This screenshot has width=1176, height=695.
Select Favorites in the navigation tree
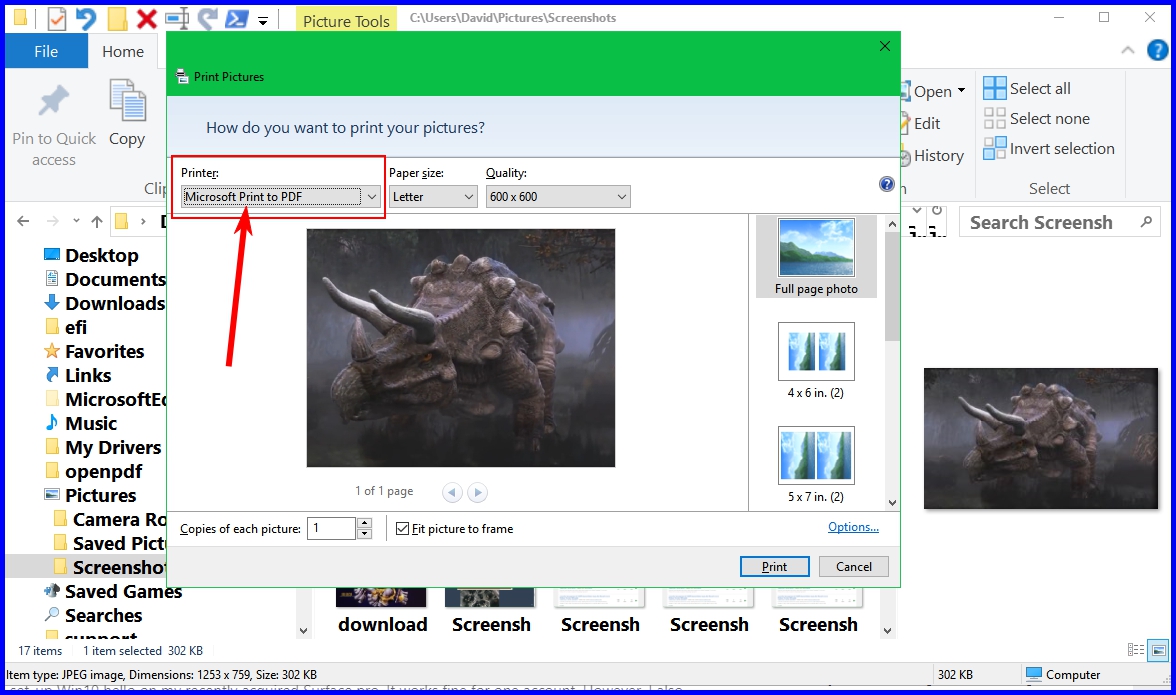pyautogui.click(x=94, y=351)
